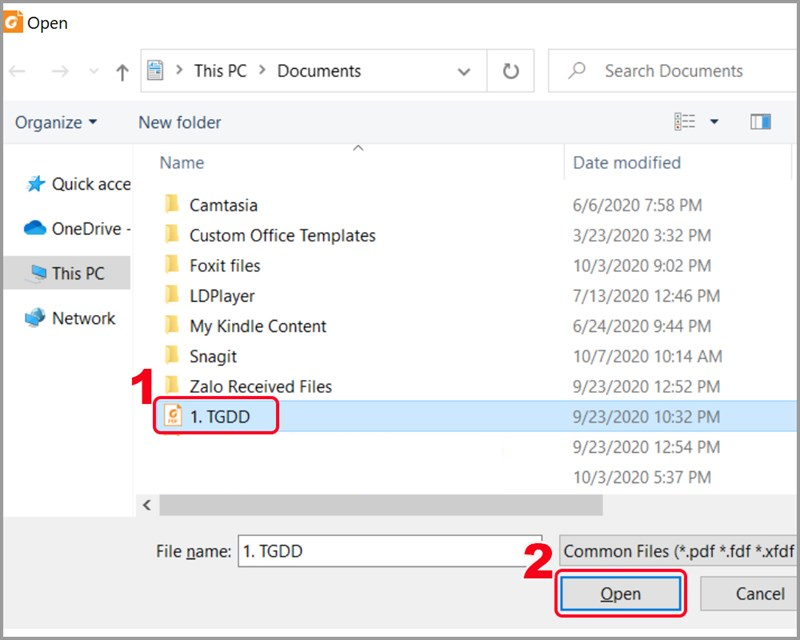The image size is (800, 640).
Task: Toggle the preview pane icon
Action: [760, 122]
